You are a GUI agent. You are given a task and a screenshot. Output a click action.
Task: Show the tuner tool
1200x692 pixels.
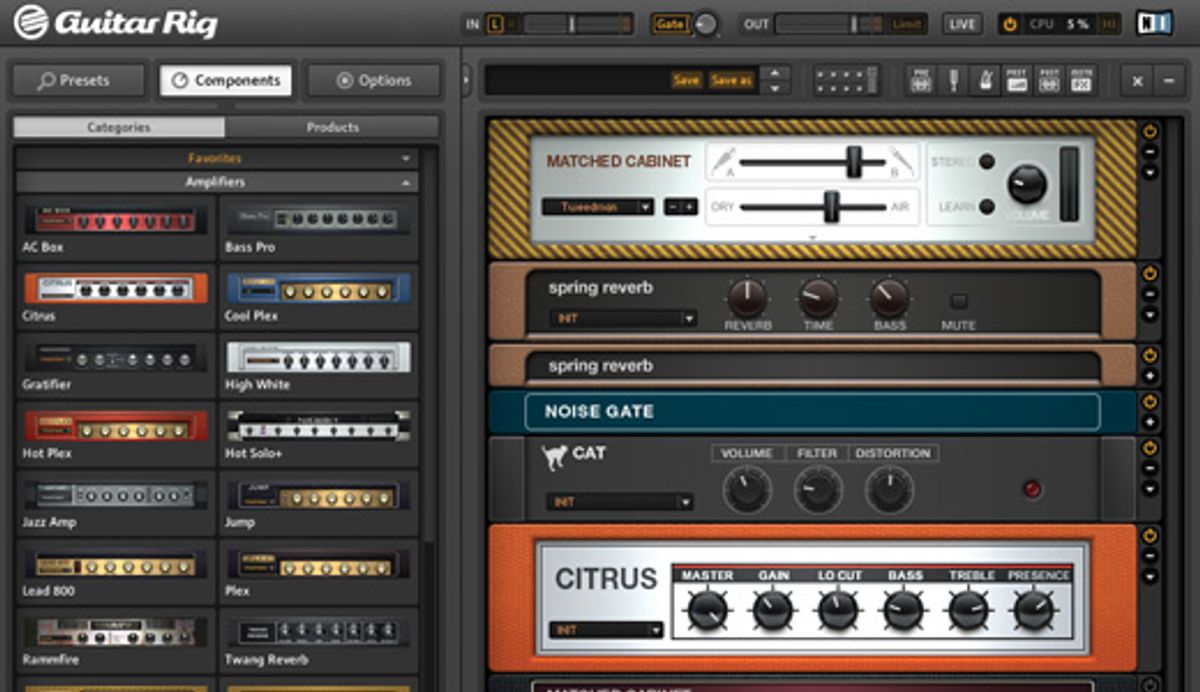(953, 81)
